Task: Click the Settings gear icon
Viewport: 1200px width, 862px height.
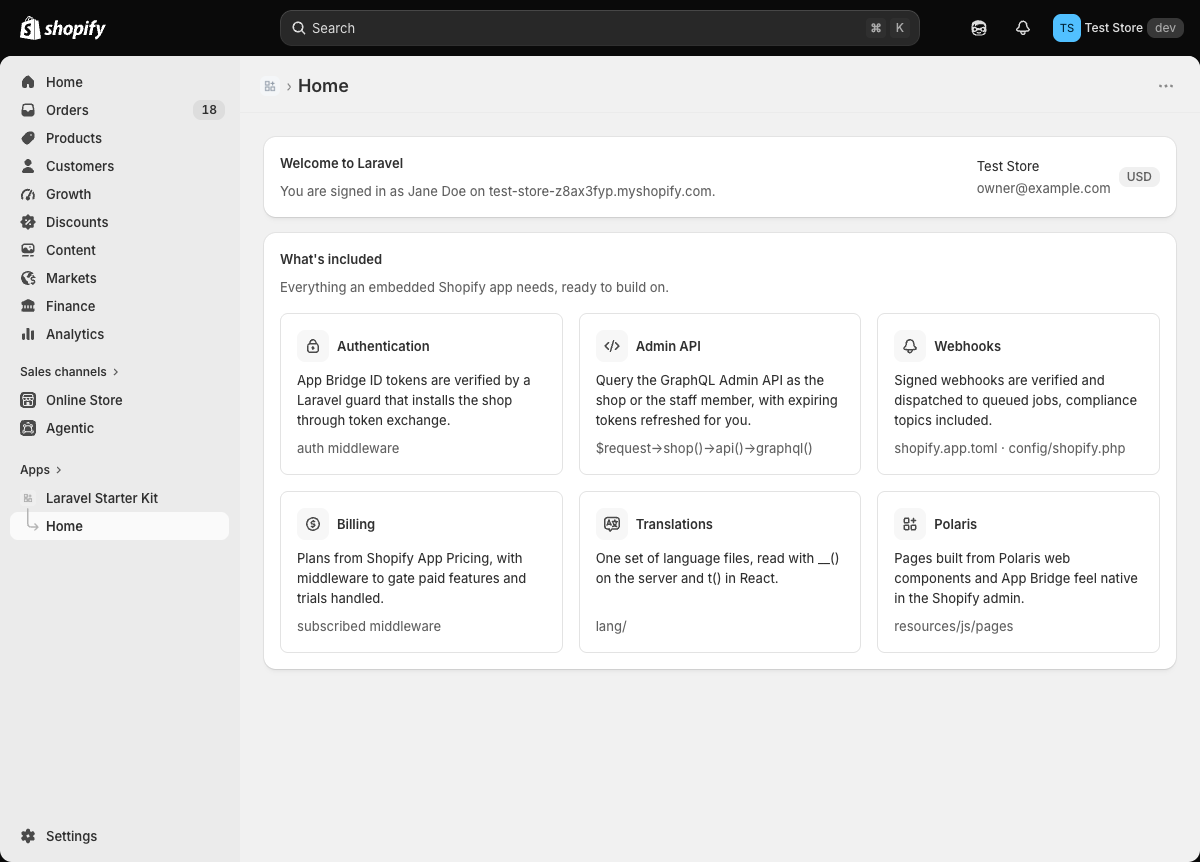Action: (x=28, y=836)
